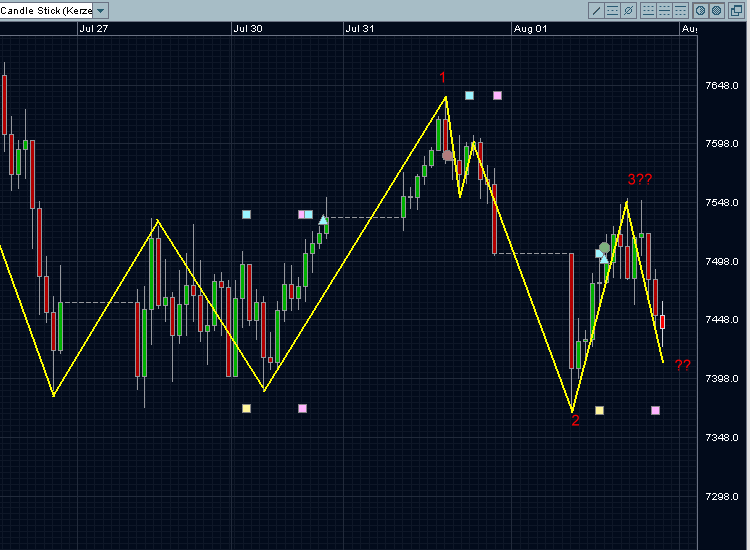Click the red wave label 2

575,421
